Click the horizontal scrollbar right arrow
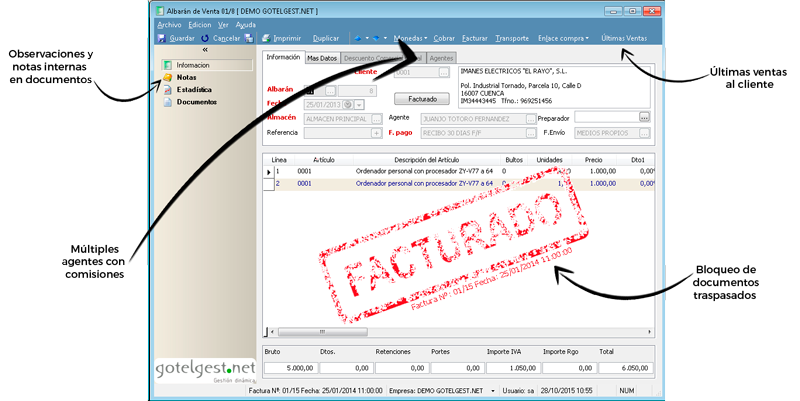 click(x=649, y=332)
